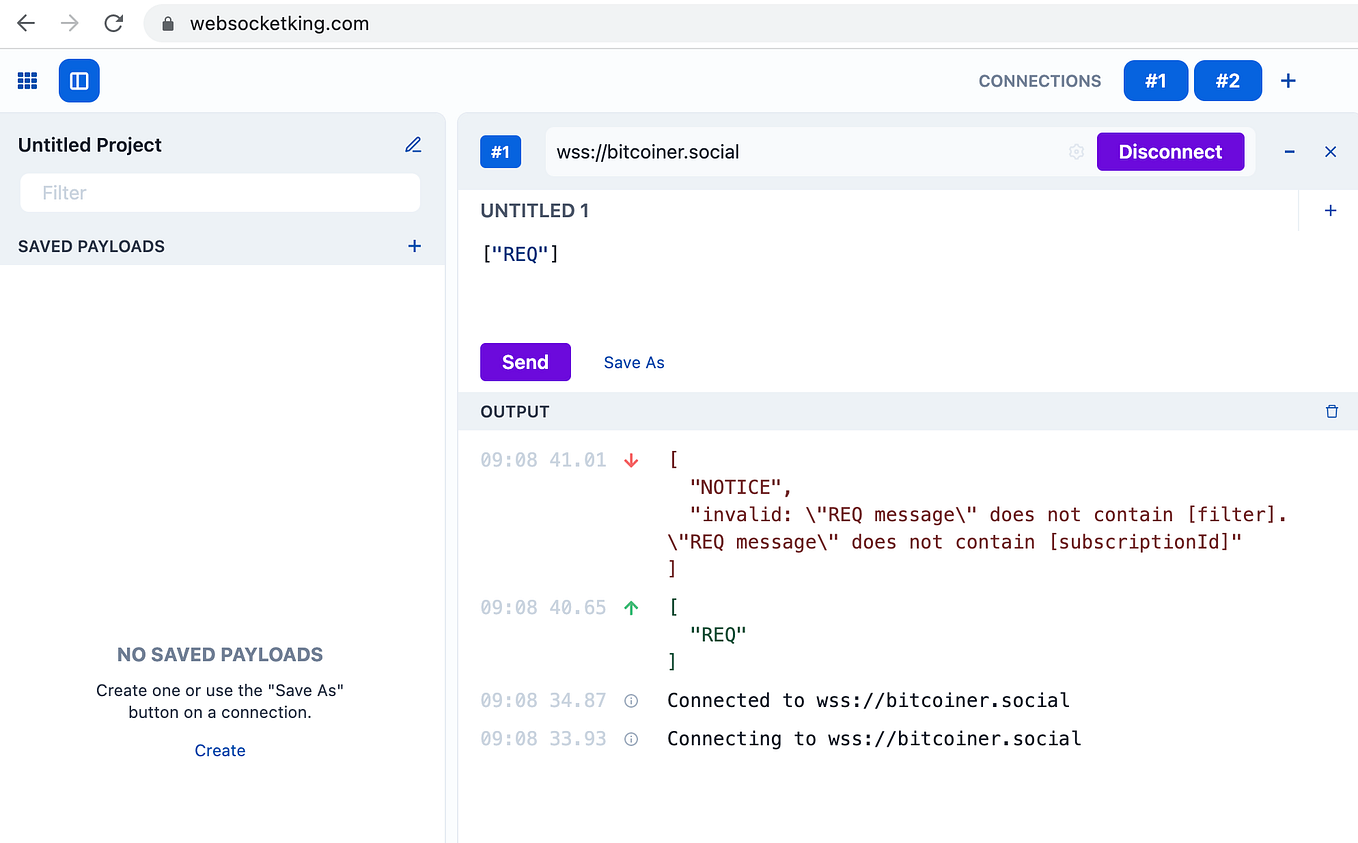
Task: Expand the outgoing REQ message entry
Action: (x=631, y=607)
